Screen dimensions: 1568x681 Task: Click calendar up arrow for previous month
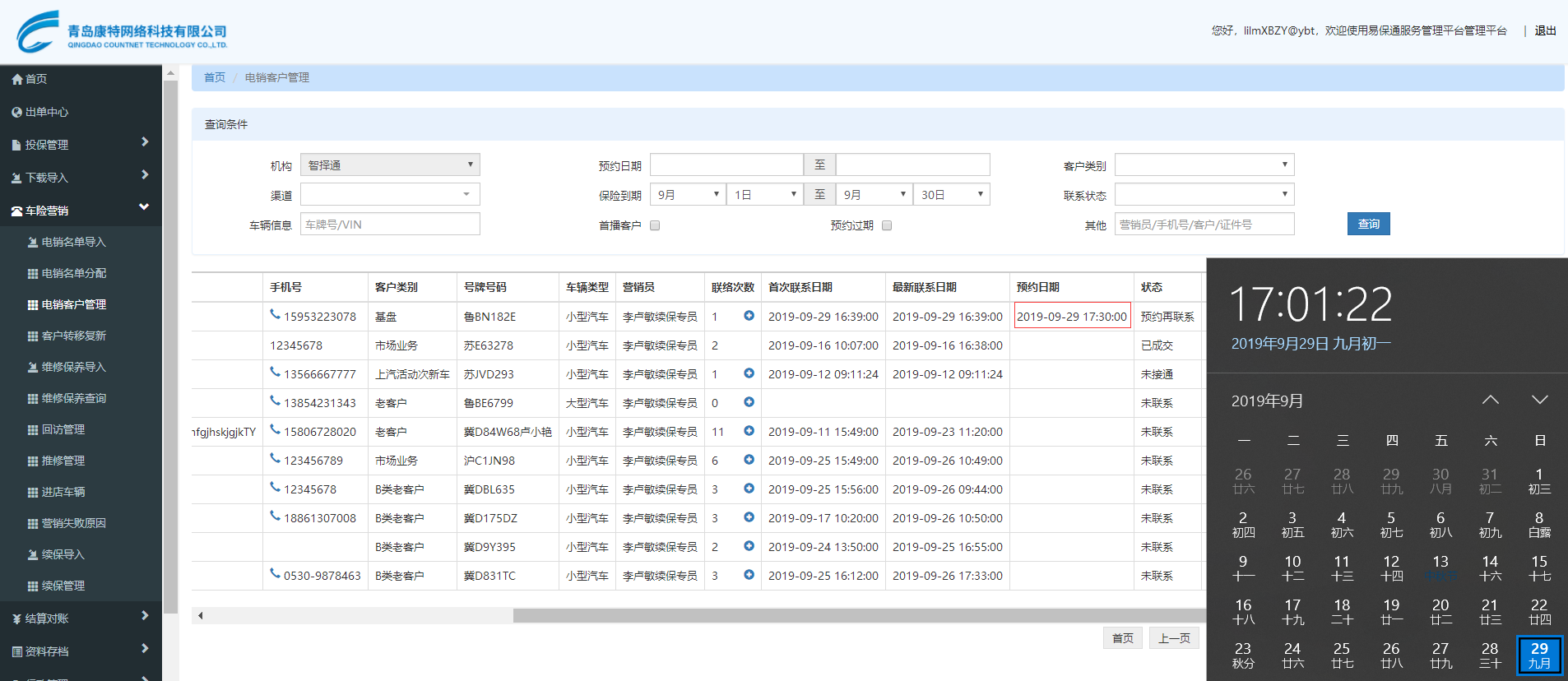point(1490,401)
